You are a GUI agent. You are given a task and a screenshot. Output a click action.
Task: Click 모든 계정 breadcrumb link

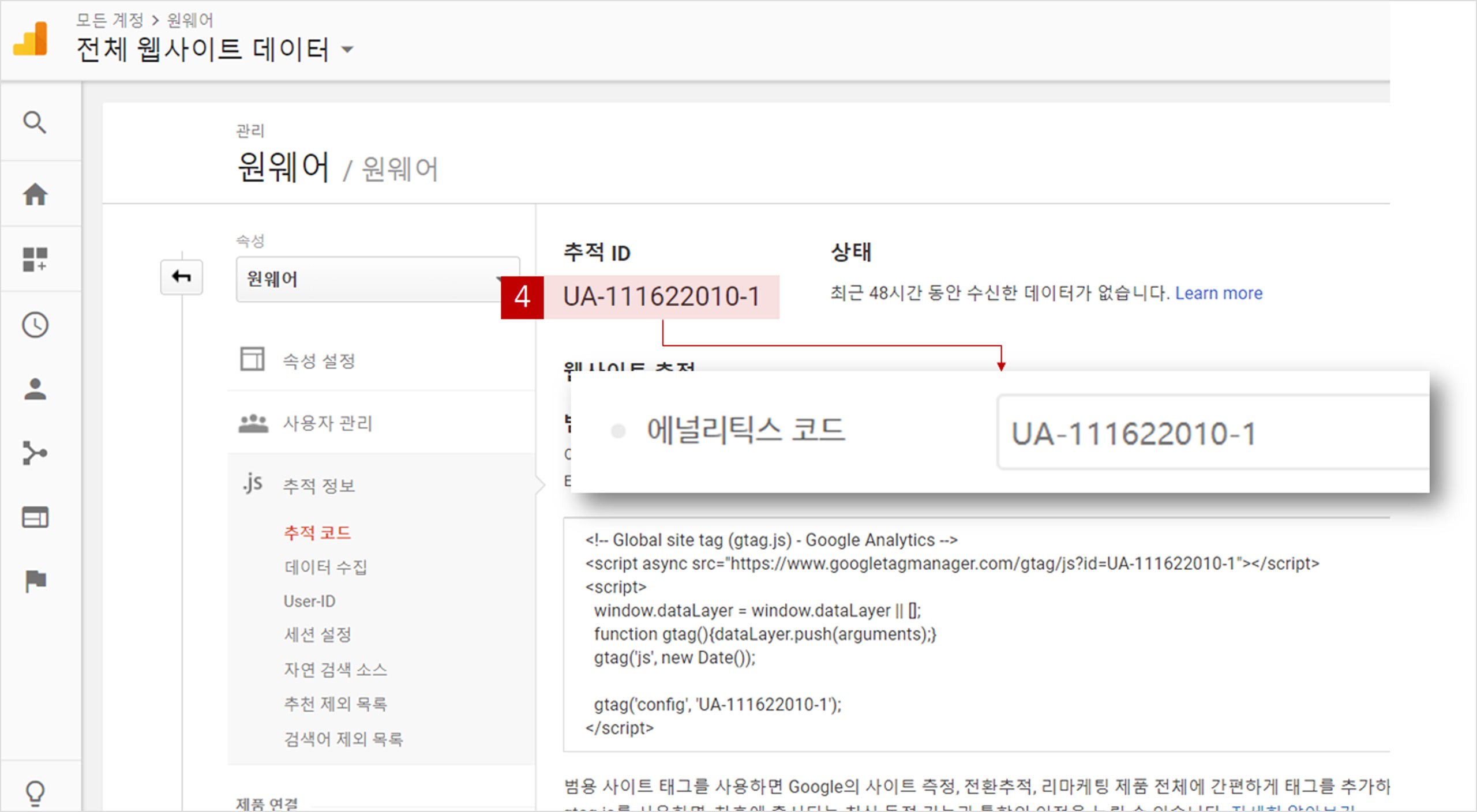tap(110, 20)
